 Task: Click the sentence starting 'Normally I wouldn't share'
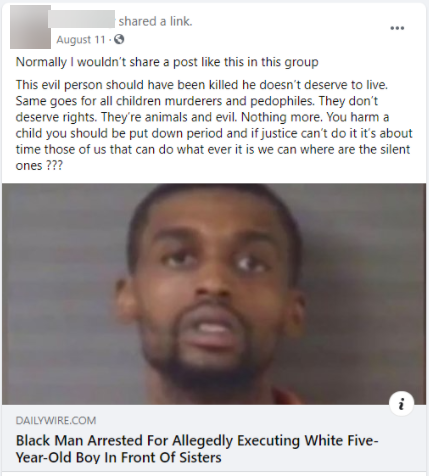(167, 62)
